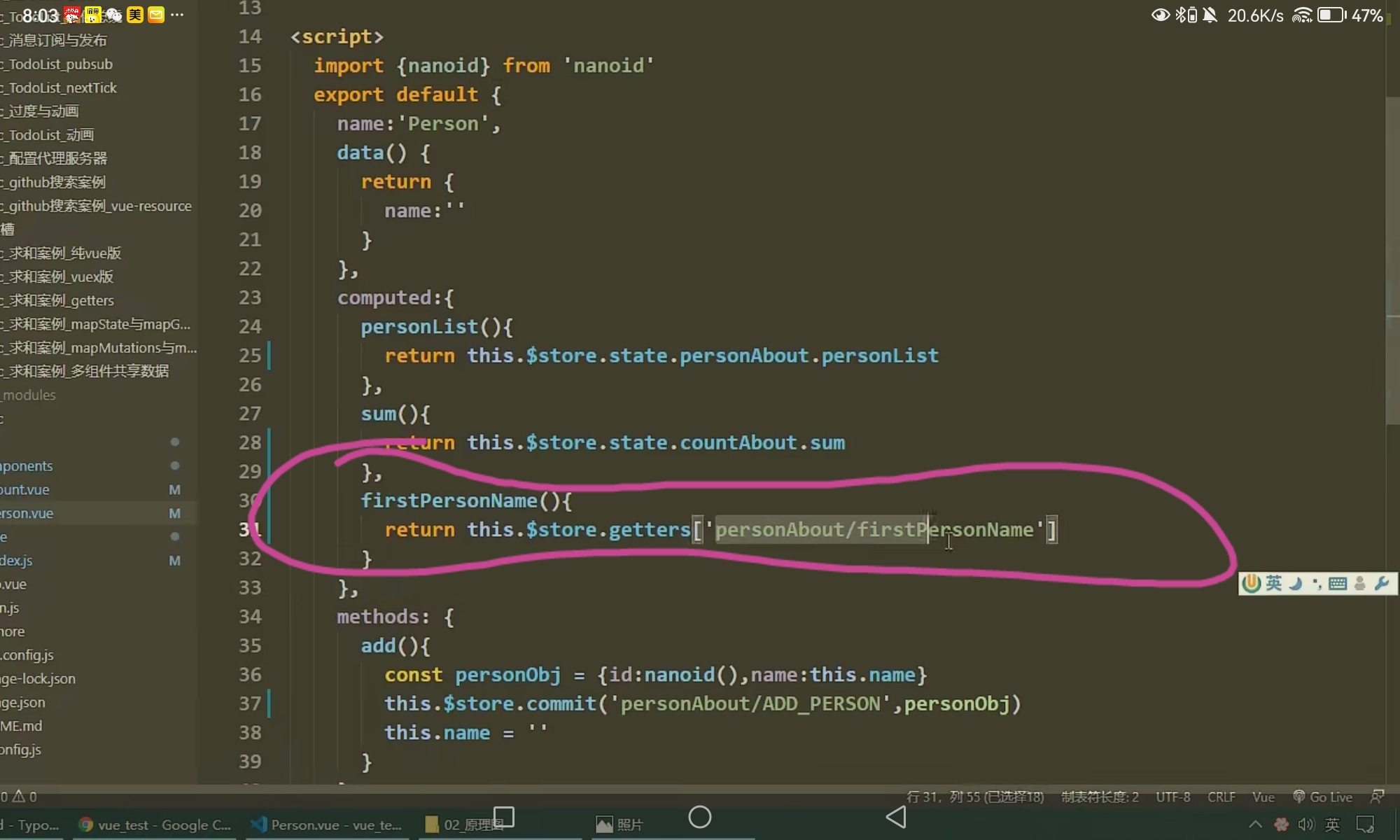The image size is (1400, 840).
Task: Open the feedback icon in status bar
Action: (1377, 797)
